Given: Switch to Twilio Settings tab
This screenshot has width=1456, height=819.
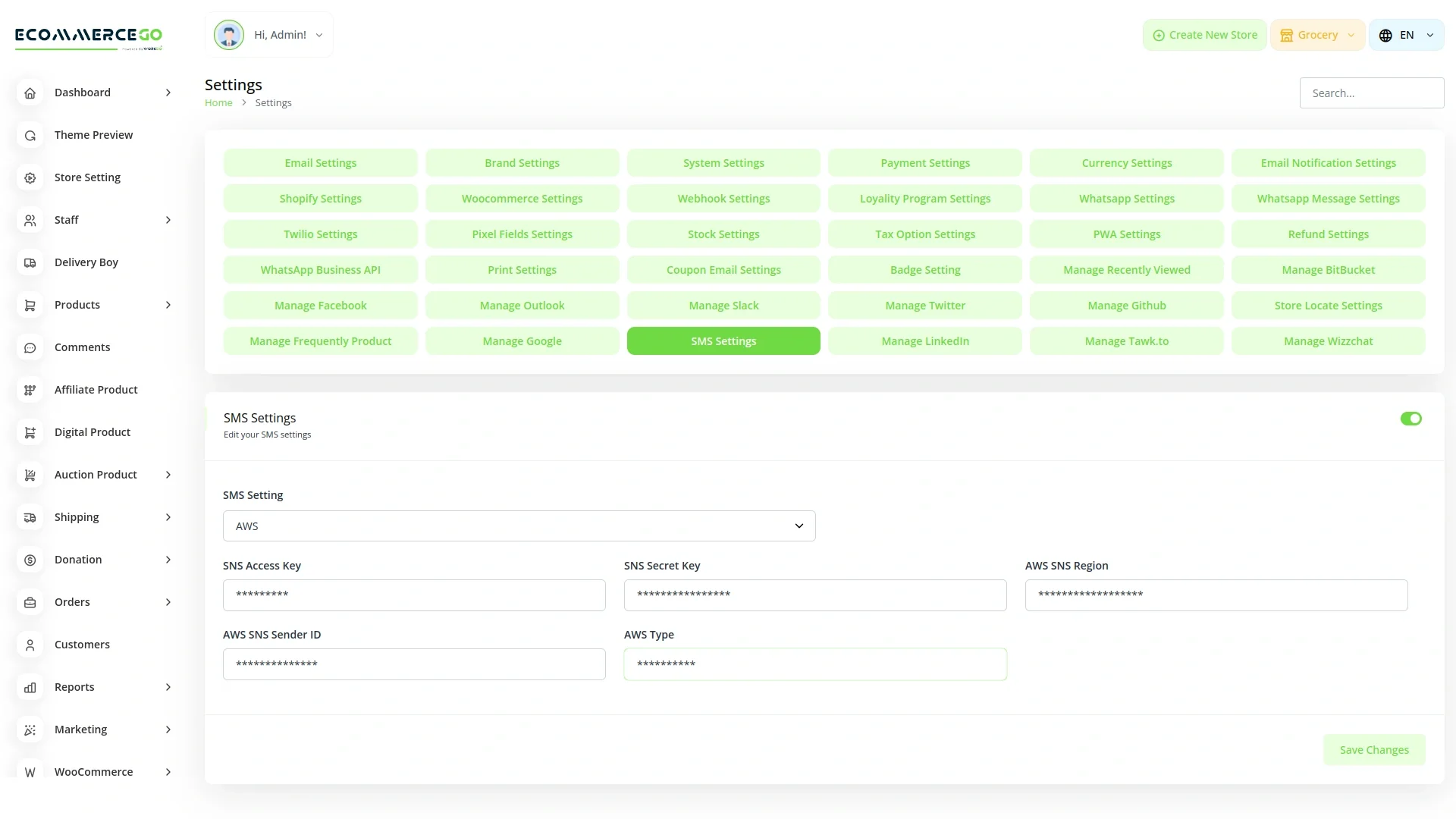Looking at the screenshot, I should 320,234.
